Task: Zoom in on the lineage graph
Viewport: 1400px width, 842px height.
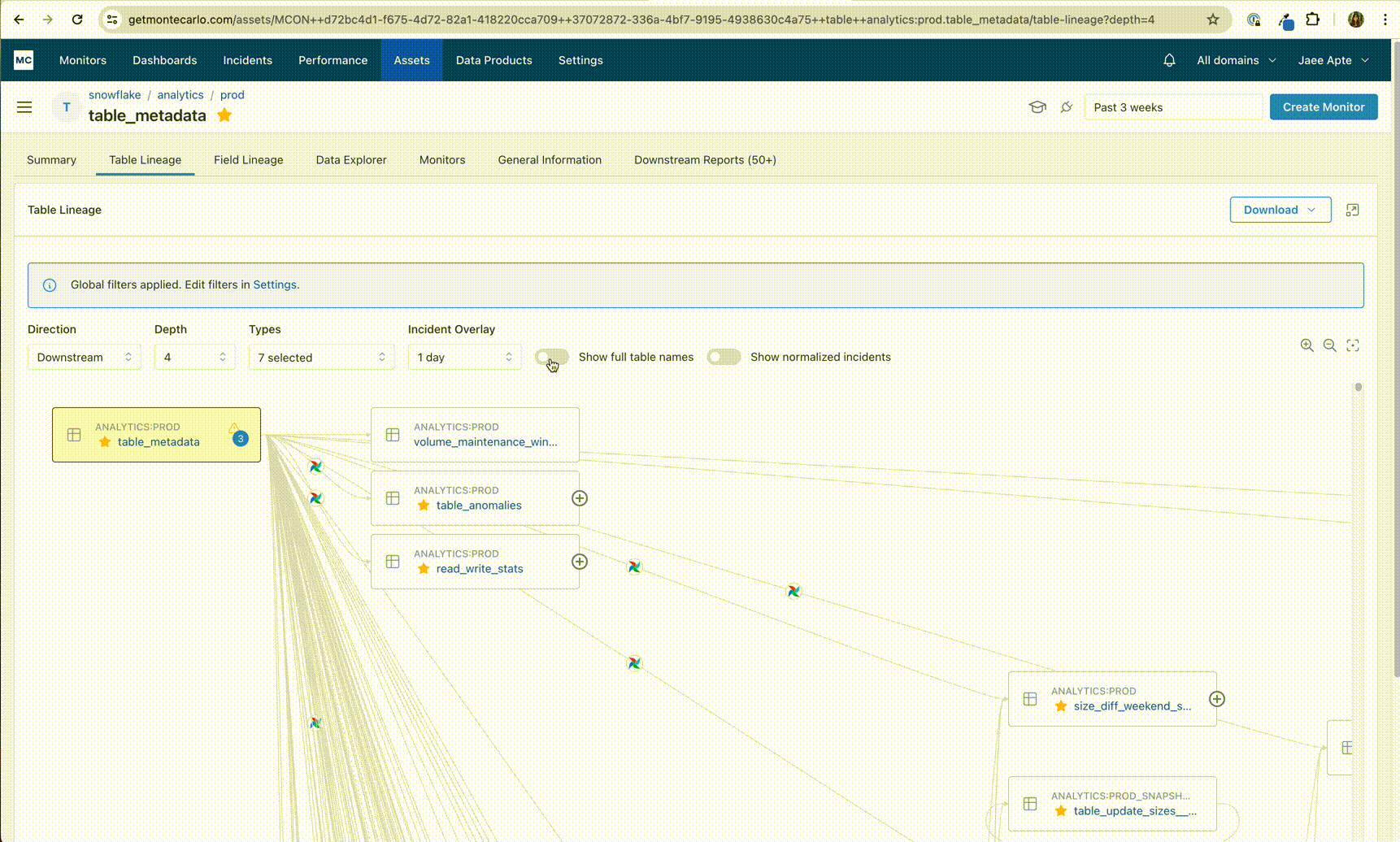Action: pyautogui.click(x=1307, y=345)
